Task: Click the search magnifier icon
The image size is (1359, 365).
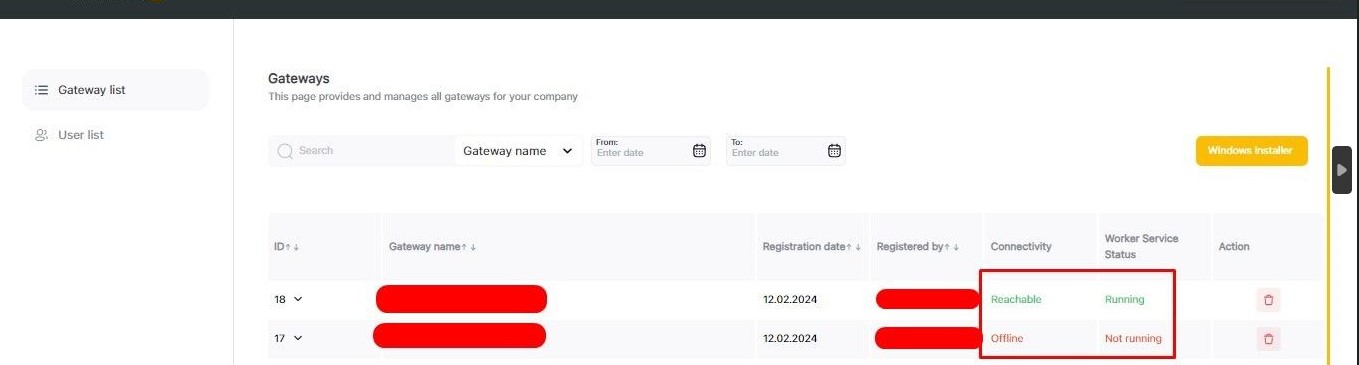Action: coord(285,151)
